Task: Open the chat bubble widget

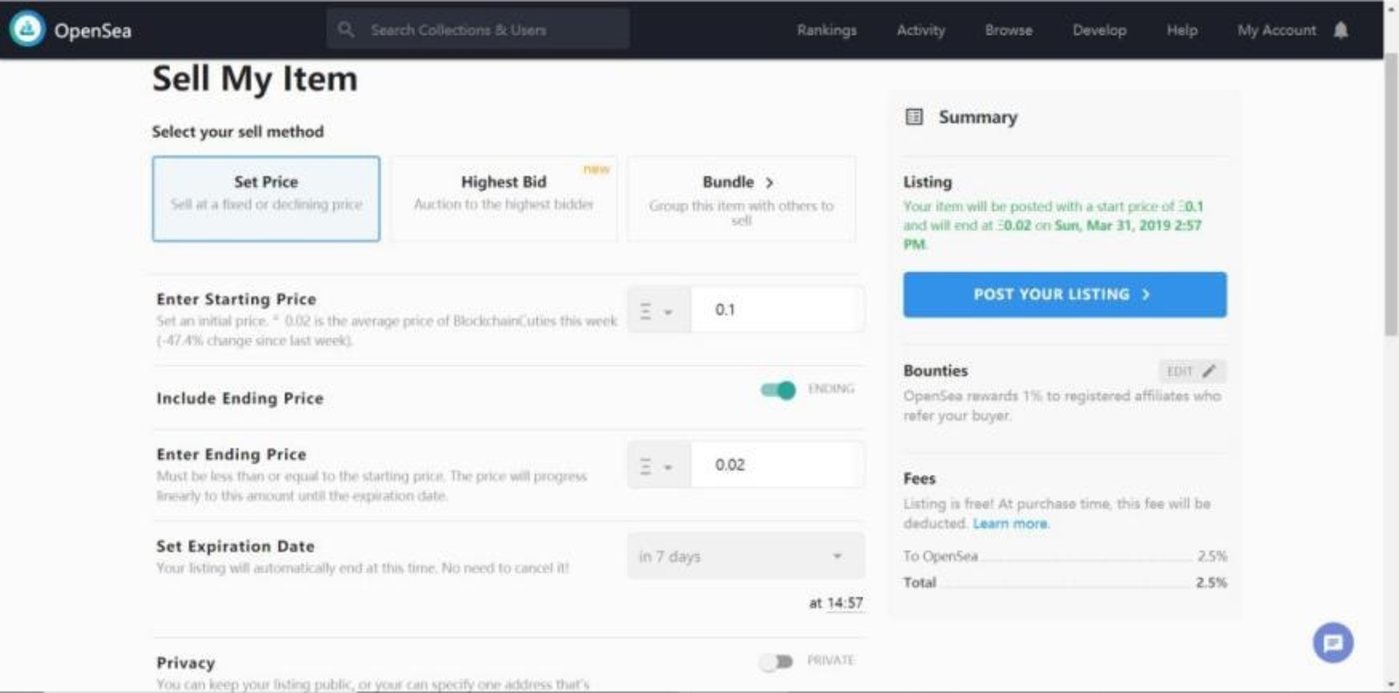Action: [1333, 643]
